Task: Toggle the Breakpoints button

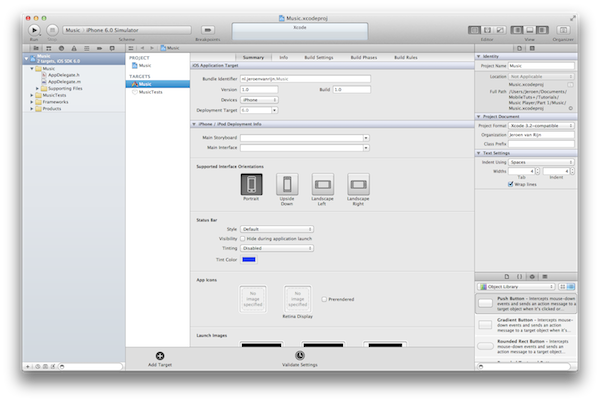Action: tap(208, 30)
